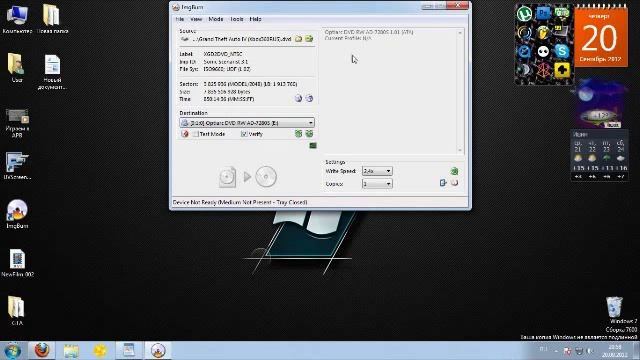Image resolution: width=640 pixels, height=360 pixels.
Task: Click the yellow plus icon in launcher gadget
Action: (x=562, y=70)
